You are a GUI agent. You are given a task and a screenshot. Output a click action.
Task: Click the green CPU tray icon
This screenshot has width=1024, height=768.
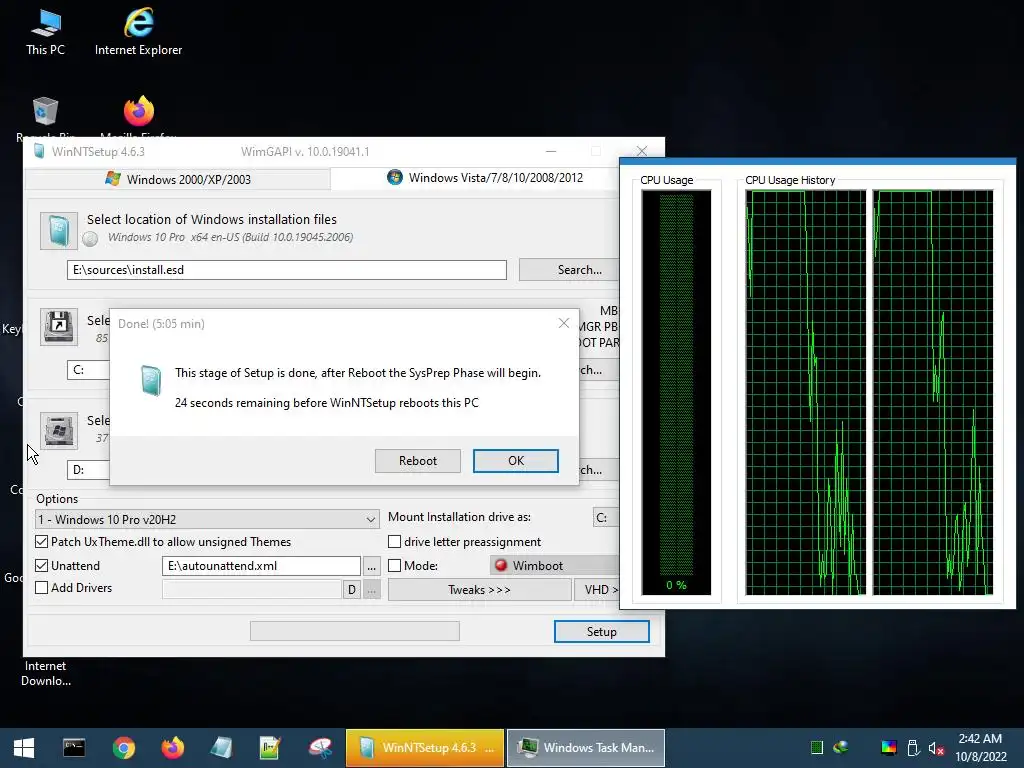(x=816, y=748)
